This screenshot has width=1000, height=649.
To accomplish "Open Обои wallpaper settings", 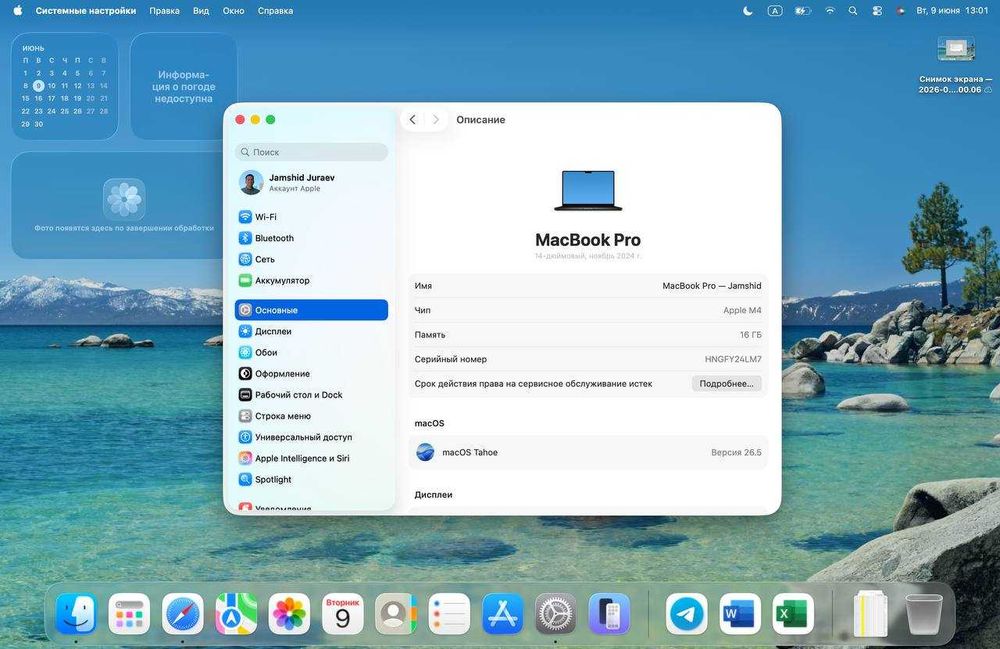I will 311,352.
